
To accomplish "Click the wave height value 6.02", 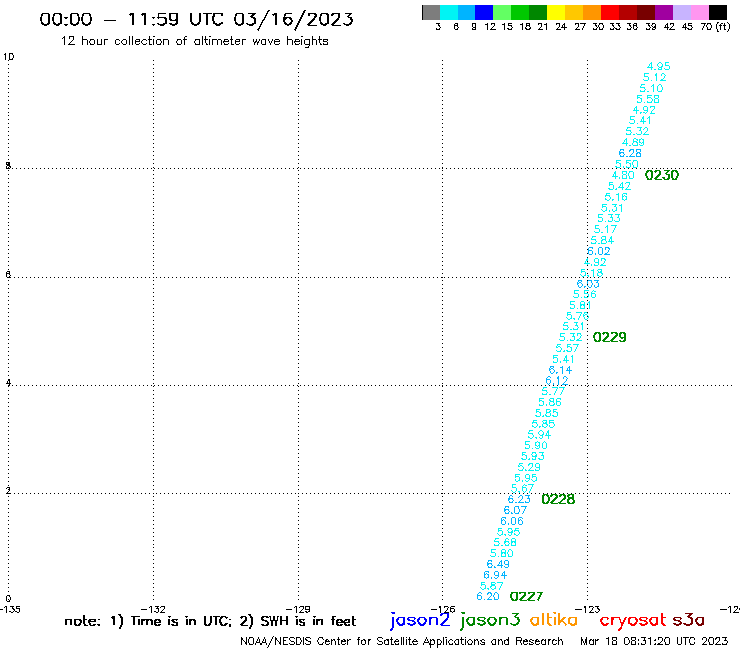I will click(598, 251).
